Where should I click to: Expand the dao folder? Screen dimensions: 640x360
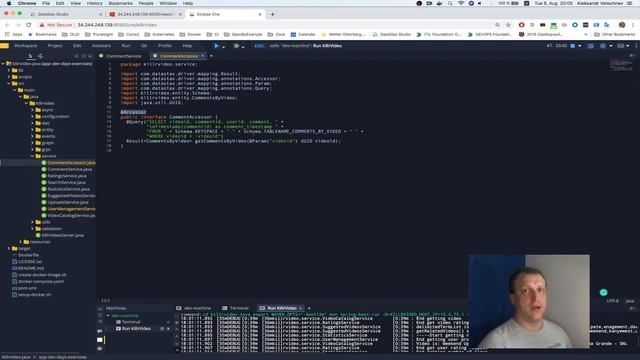pos(32,123)
